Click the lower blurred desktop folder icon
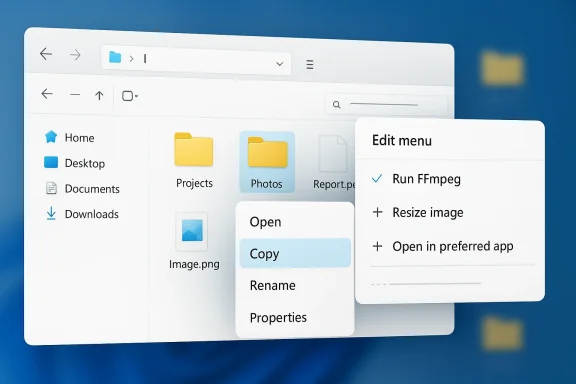Image resolution: width=576 pixels, height=384 pixels. (x=502, y=333)
